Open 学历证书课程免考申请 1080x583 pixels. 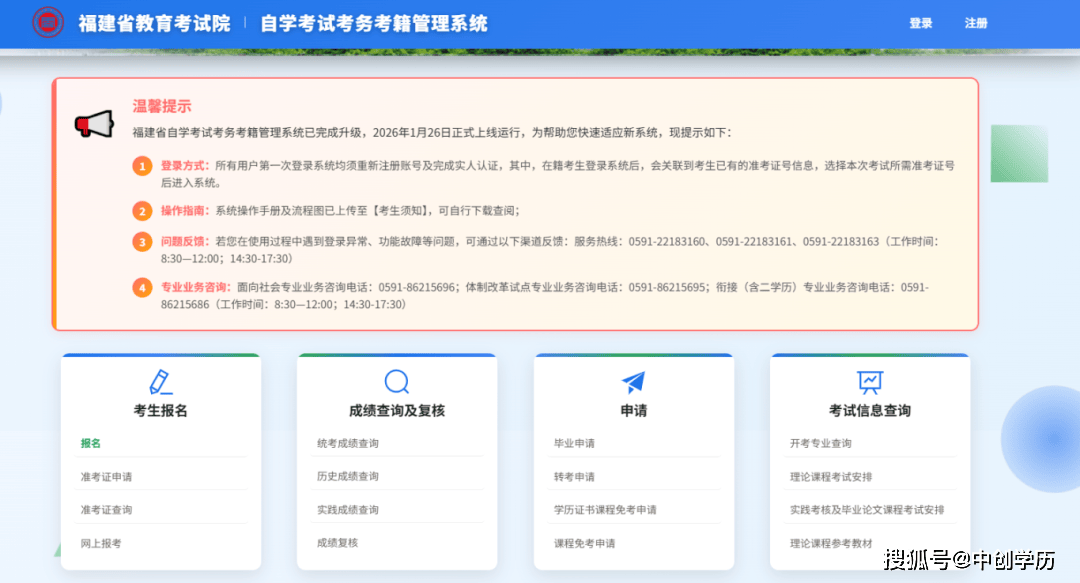(605, 510)
